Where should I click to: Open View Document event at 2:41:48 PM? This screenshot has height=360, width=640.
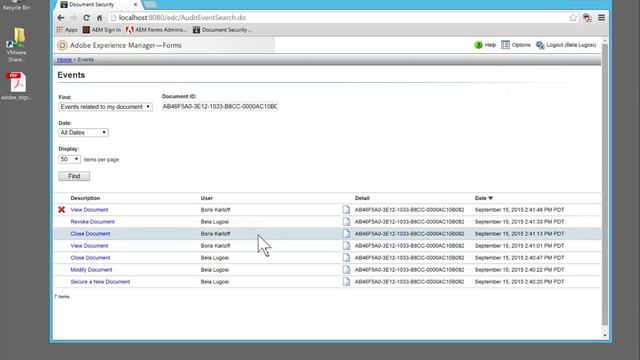tap(89, 210)
